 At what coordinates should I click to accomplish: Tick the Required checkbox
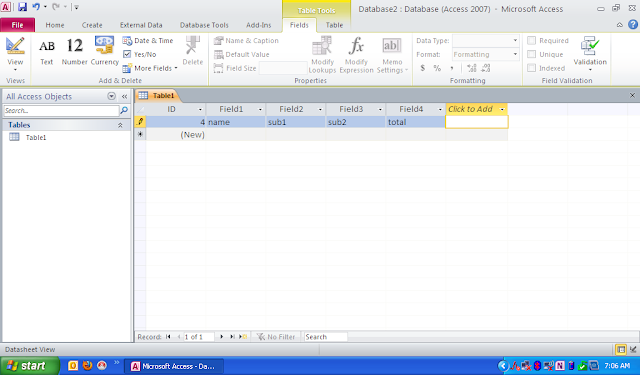pos(531,40)
